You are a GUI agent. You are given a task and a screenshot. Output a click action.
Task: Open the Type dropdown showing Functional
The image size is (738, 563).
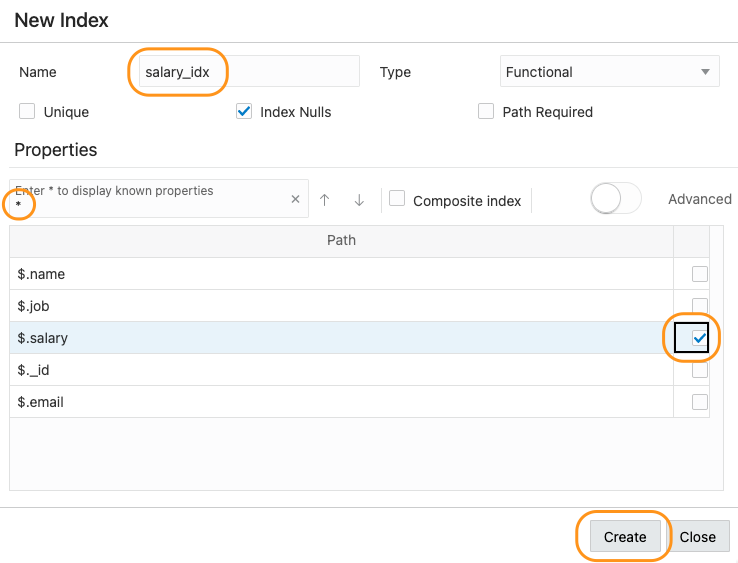click(609, 72)
